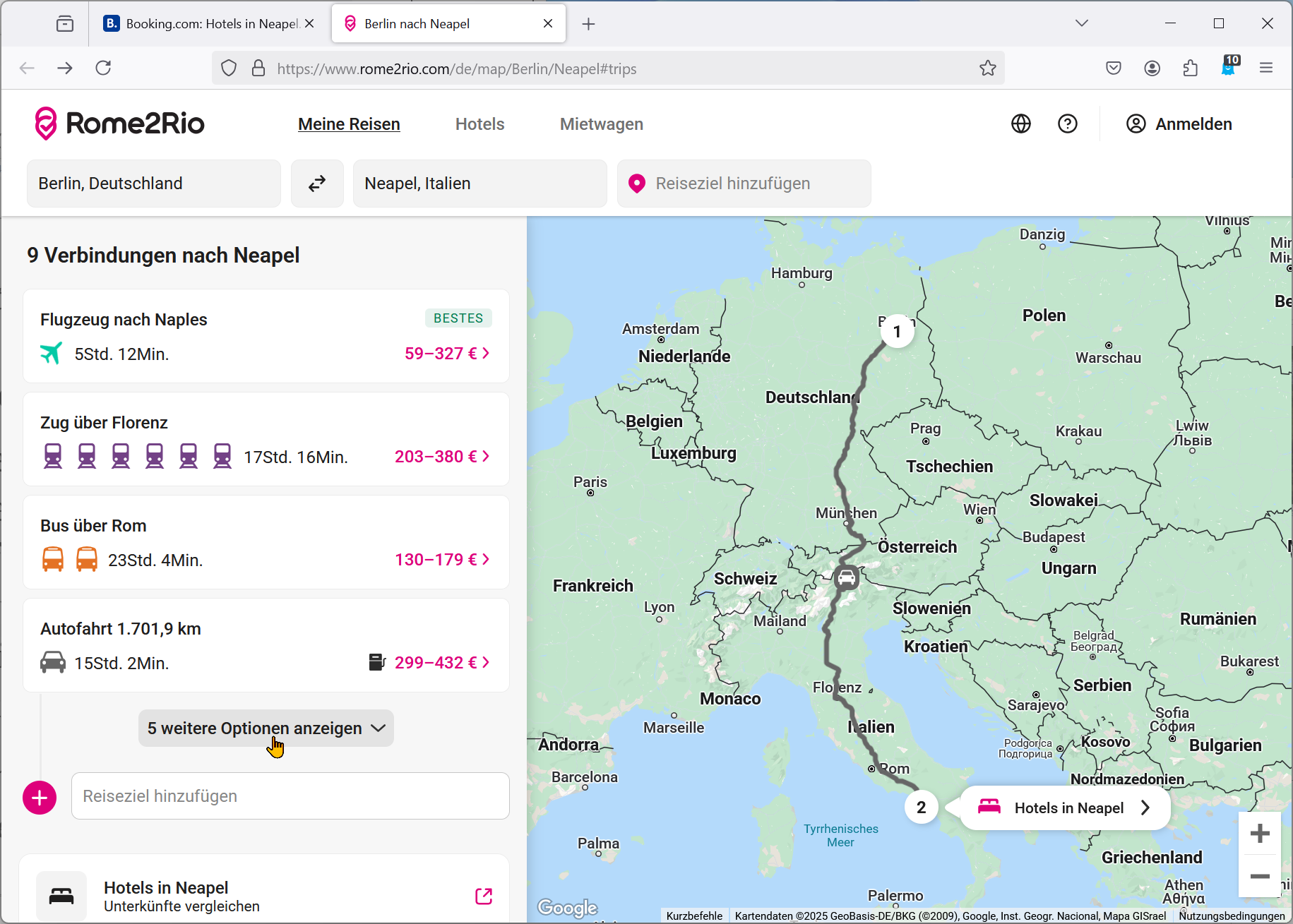Show tracking protection shield info
This screenshot has width=1293, height=924.
(x=229, y=68)
